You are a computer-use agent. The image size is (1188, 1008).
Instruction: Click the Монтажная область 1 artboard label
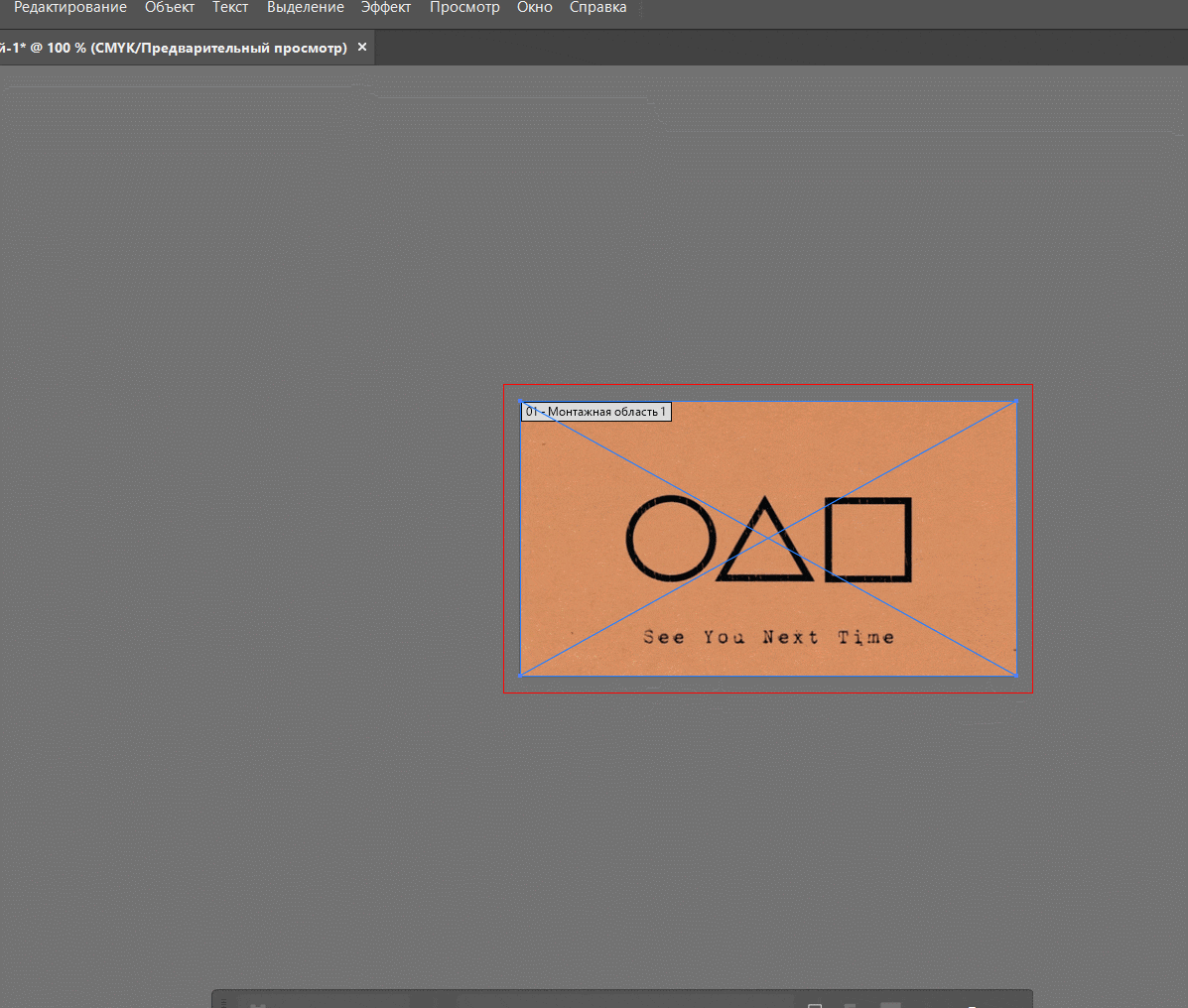pos(596,412)
